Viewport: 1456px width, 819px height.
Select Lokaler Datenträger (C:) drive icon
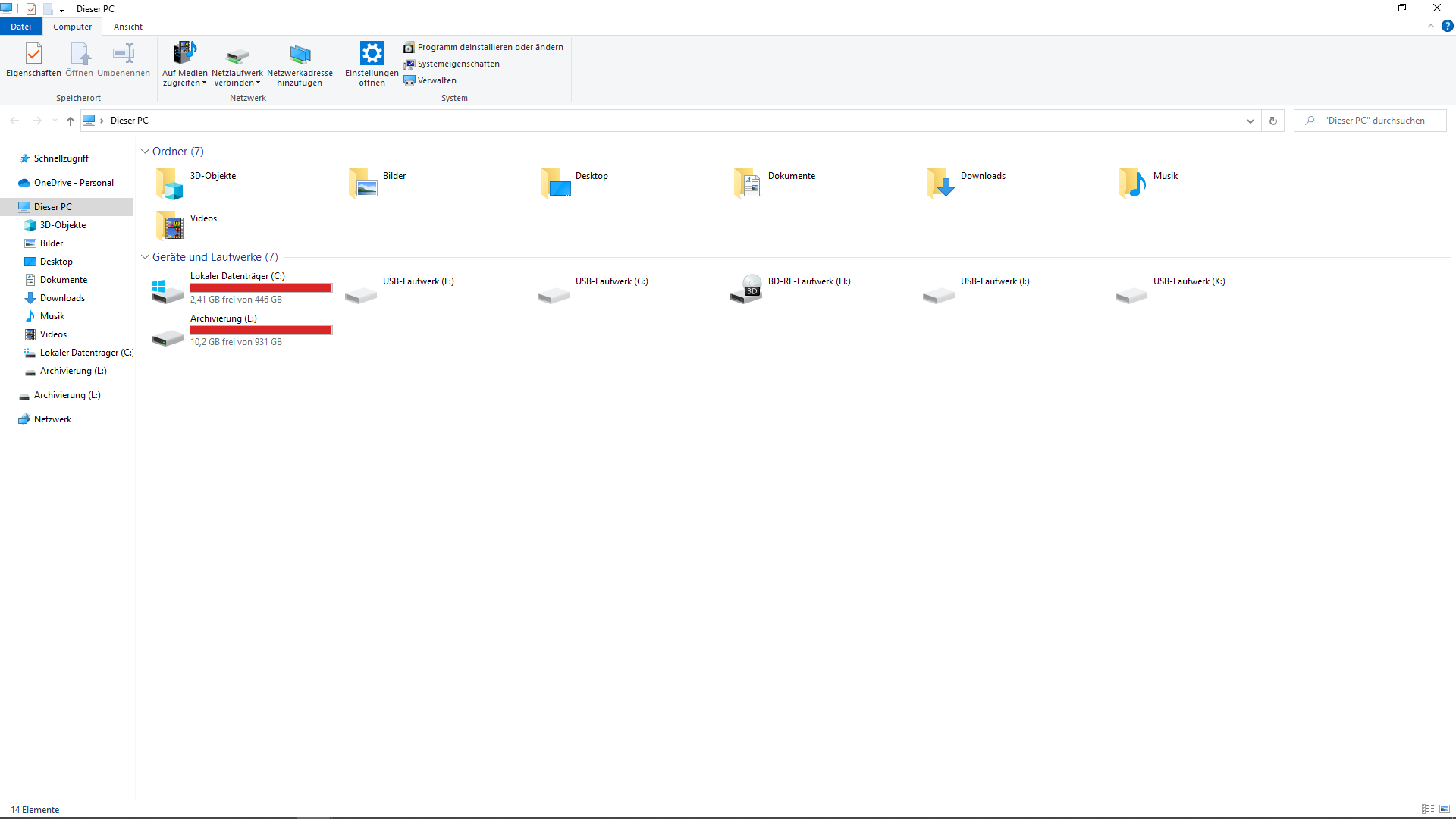pos(168,291)
